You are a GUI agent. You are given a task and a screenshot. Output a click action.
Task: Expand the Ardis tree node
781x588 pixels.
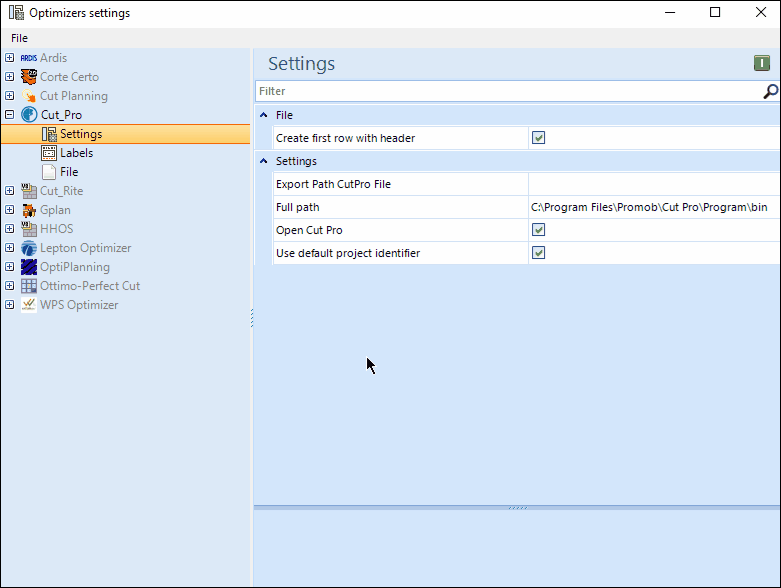(9, 58)
